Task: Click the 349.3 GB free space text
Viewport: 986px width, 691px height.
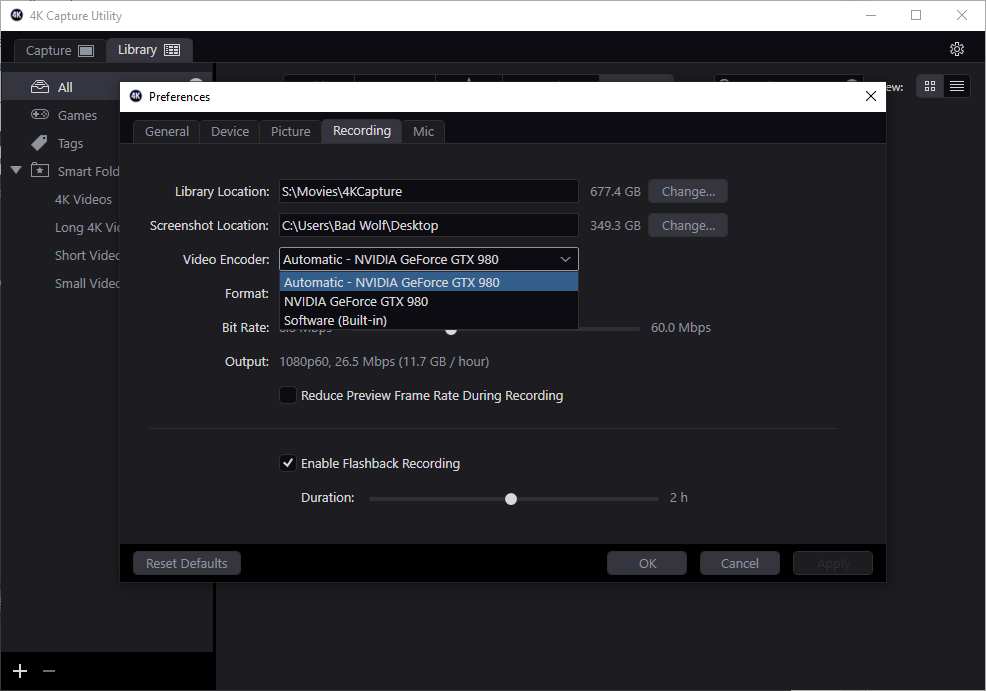Action: (615, 225)
